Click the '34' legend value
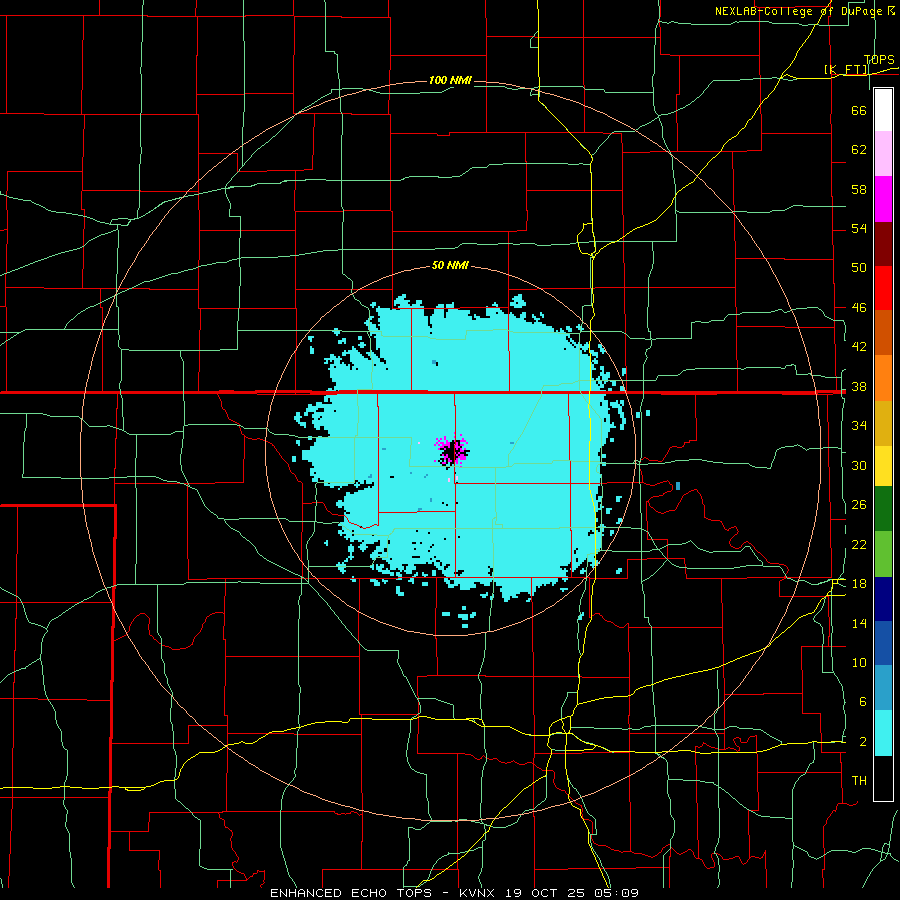This screenshot has height=900, width=900. click(859, 426)
